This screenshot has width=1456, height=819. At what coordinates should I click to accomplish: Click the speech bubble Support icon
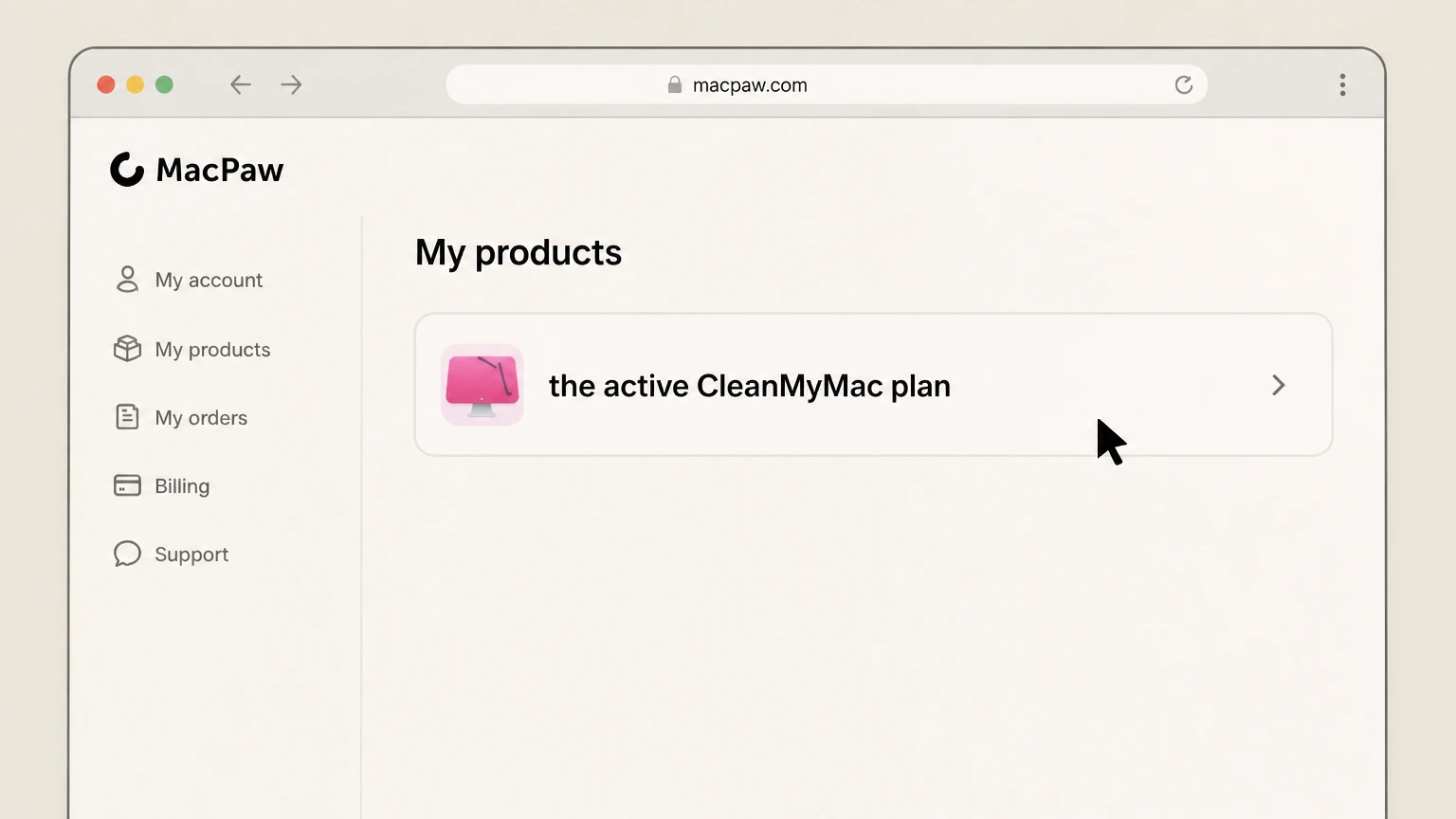click(x=127, y=554)
